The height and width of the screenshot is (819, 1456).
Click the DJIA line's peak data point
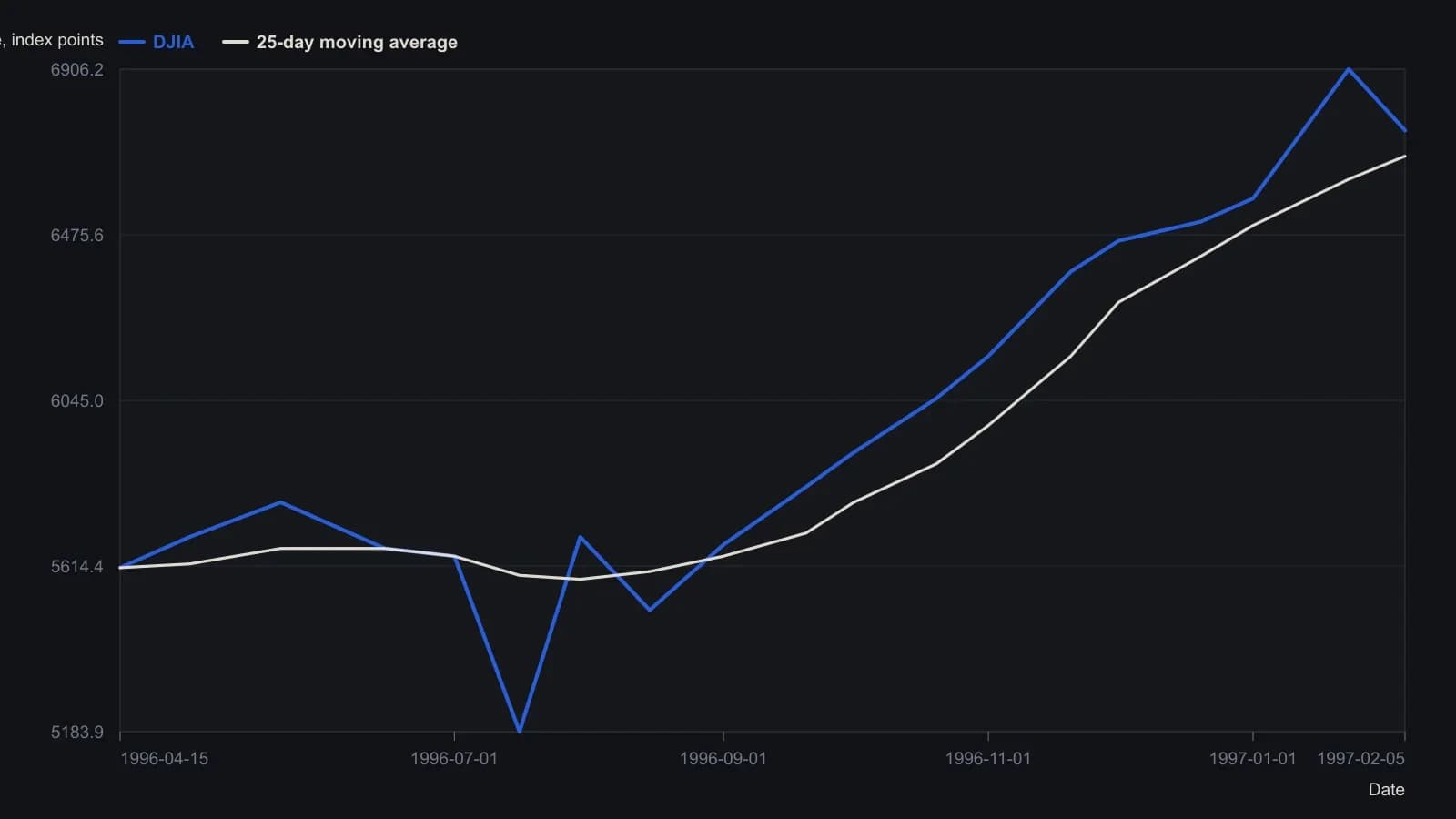[x=1348, y=69]
